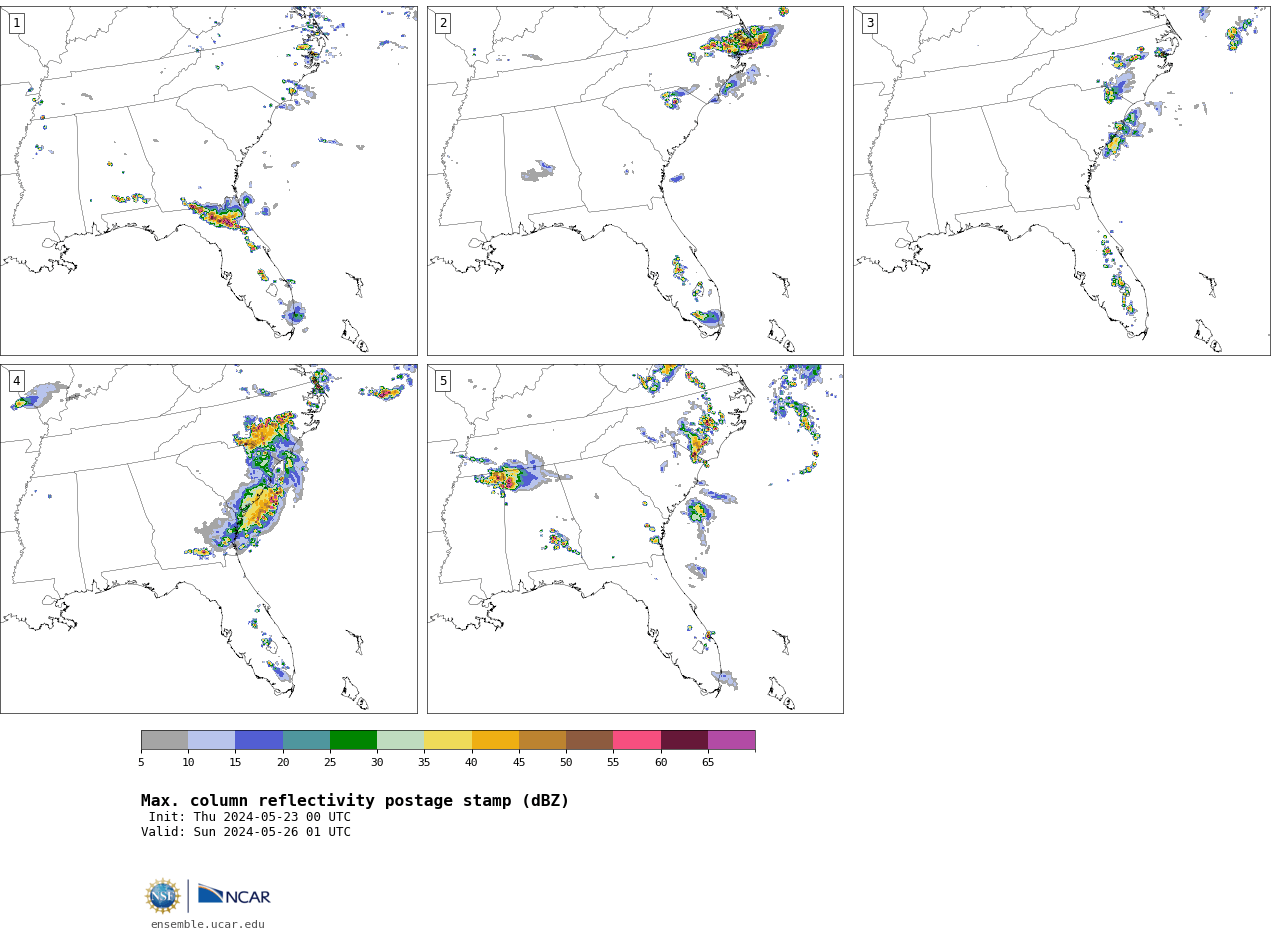Image resolution: width=1280 pixels, height=936 pixels.
Task: Open ensemble member 2 reflectivity map
Action: tap(635, 181)
